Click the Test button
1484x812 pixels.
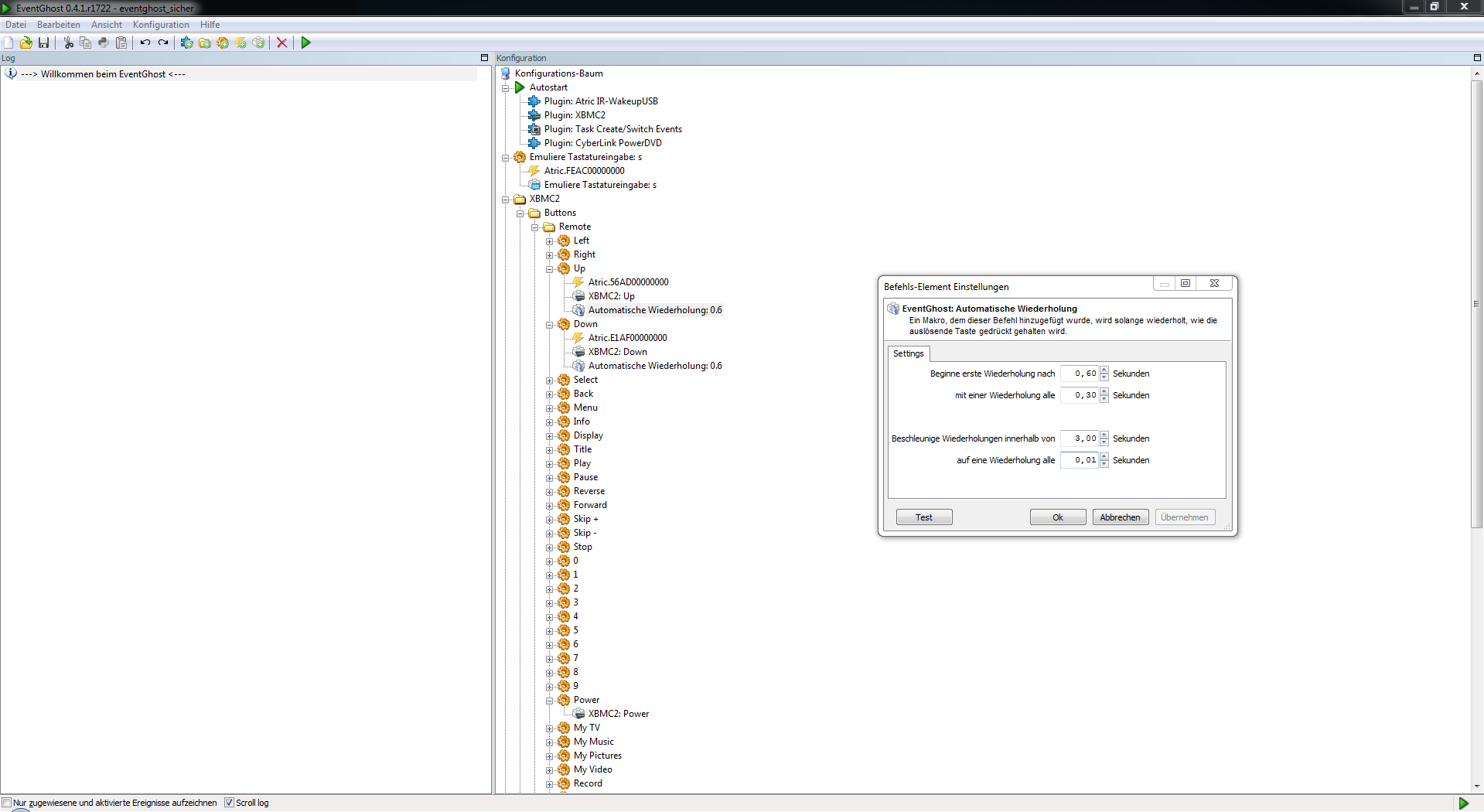pyautogui.click(x=924, y=517)
